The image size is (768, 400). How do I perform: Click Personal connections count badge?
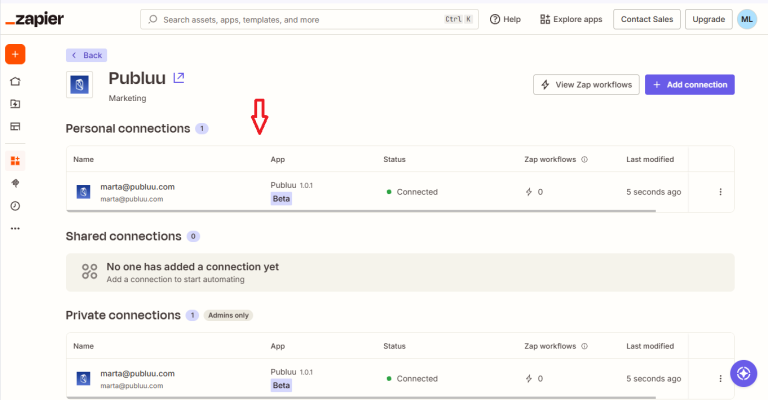point(202,129)
